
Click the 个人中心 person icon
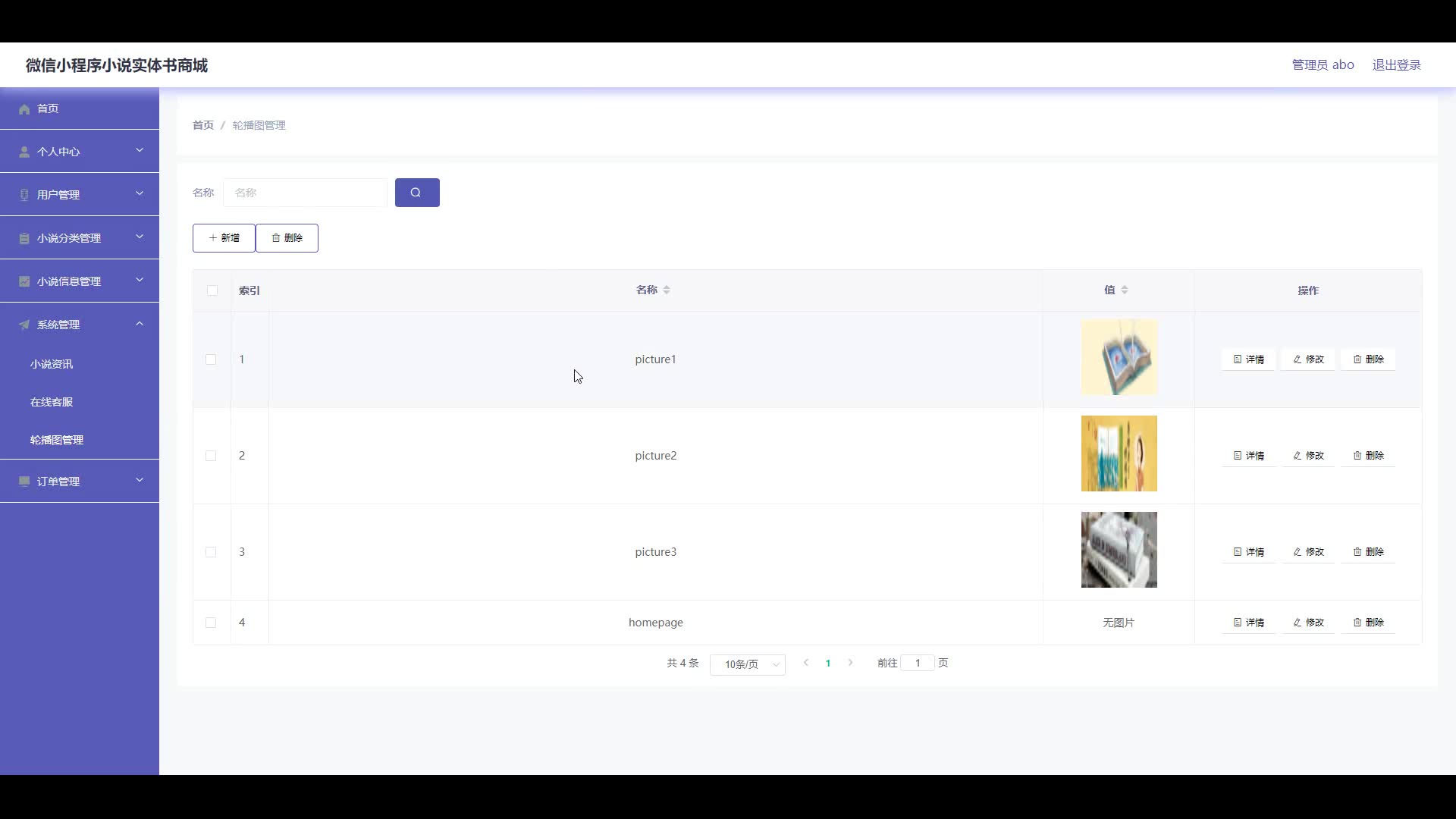click(24, 152)
